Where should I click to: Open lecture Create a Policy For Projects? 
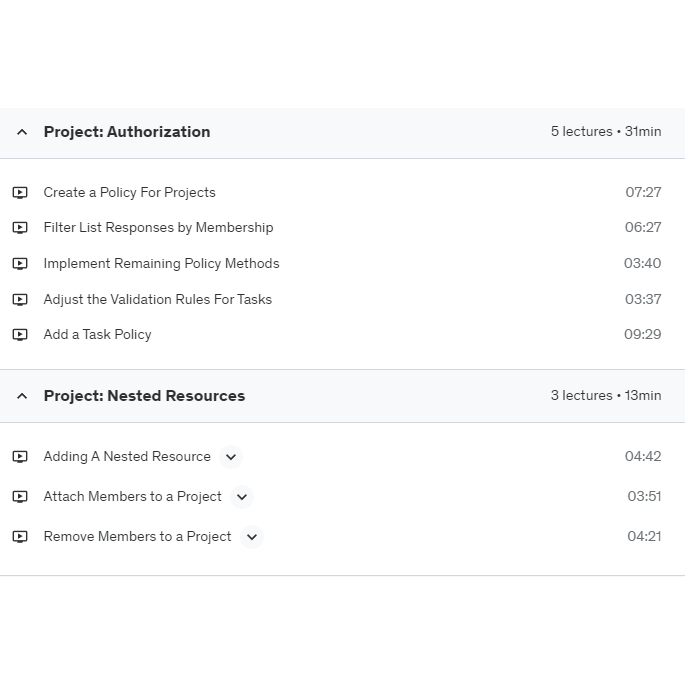coord(129,192)
